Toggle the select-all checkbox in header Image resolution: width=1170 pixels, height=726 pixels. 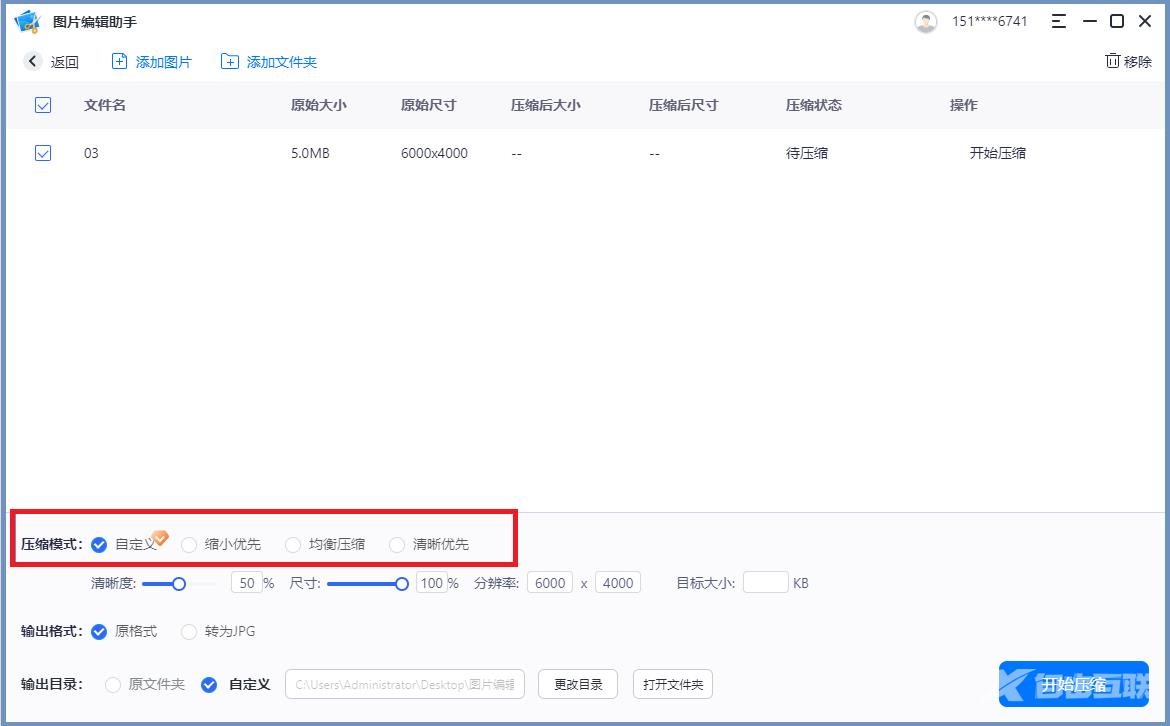43,105
